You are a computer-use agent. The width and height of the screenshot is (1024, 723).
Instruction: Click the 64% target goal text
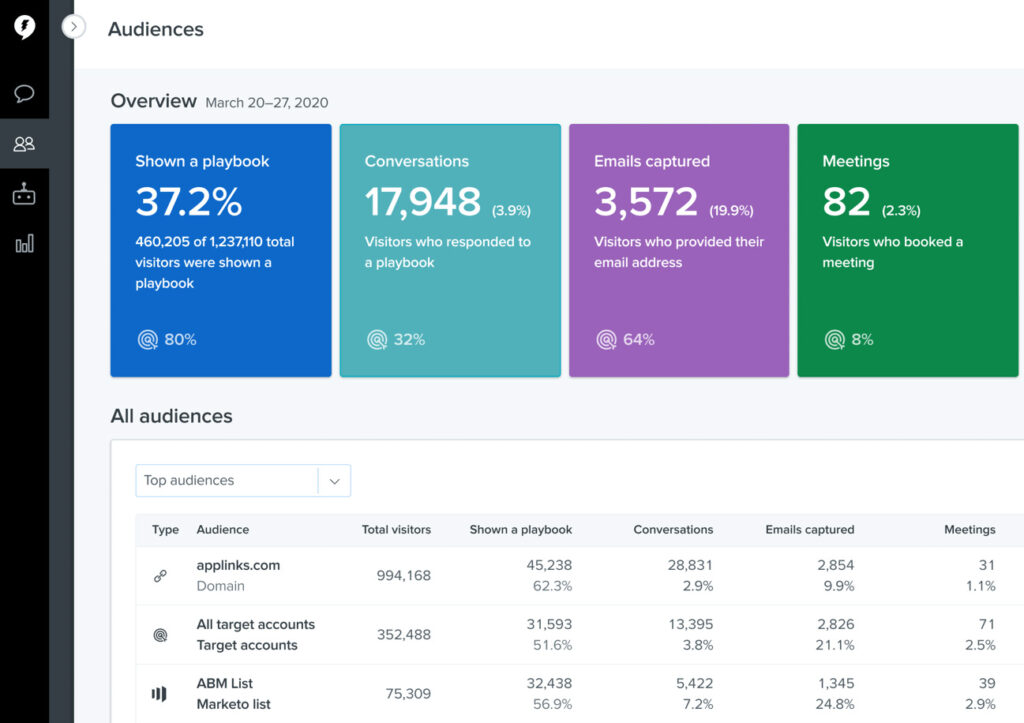(639, 340)
